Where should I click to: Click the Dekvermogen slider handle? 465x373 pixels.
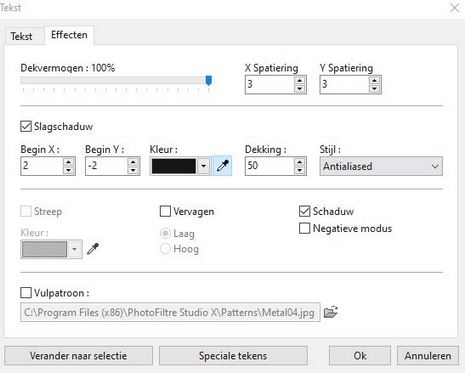pyautogui.click(x=209, y=80)
